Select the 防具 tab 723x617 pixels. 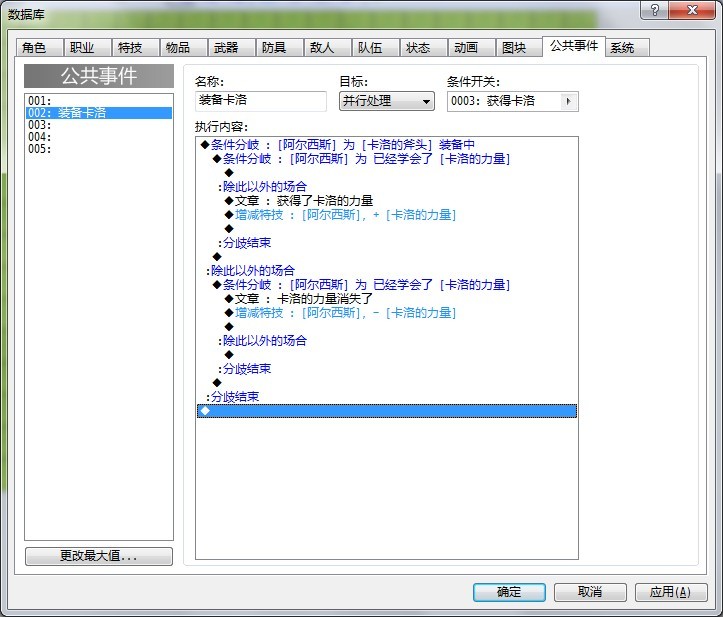[279, 47]
